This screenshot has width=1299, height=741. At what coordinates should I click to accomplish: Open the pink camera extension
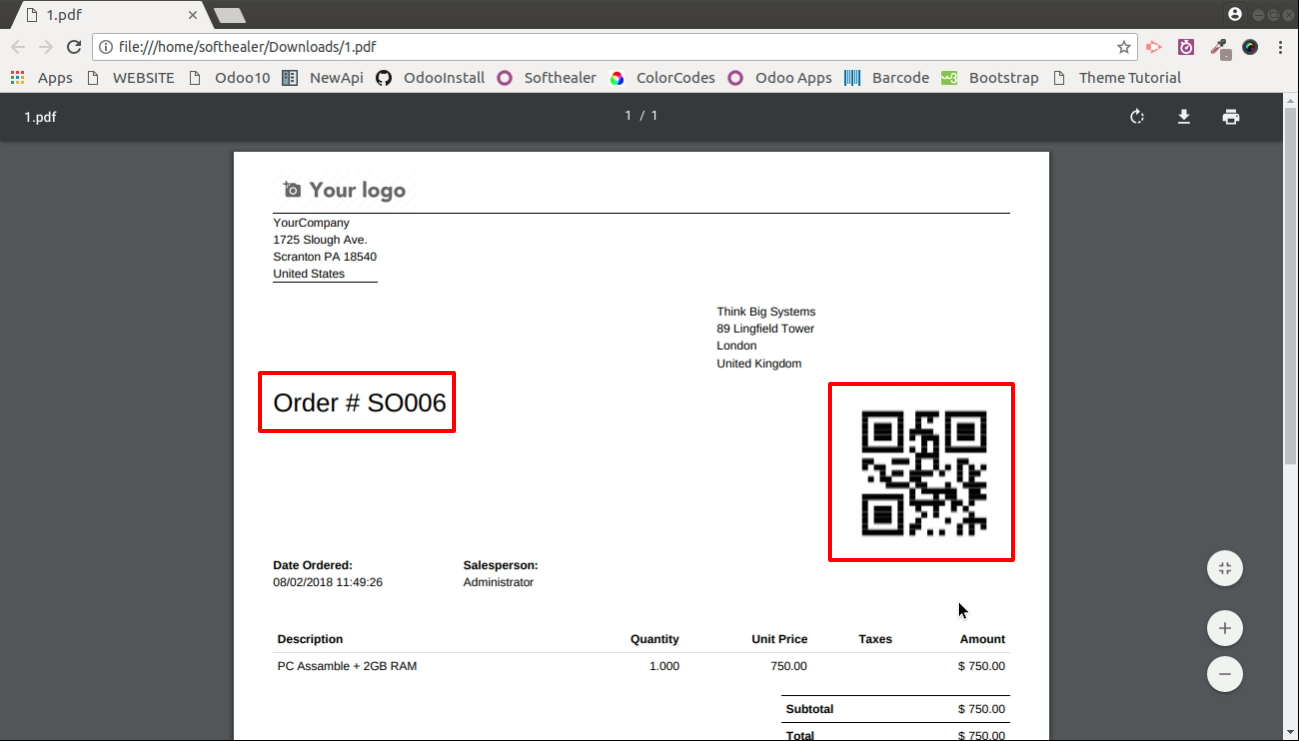[x=1186, y=47]
